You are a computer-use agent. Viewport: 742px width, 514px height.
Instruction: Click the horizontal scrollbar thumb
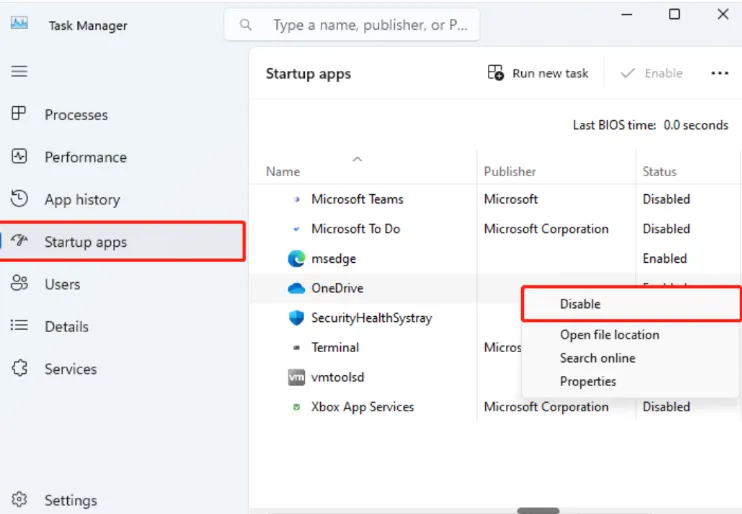tap(538, 511)
